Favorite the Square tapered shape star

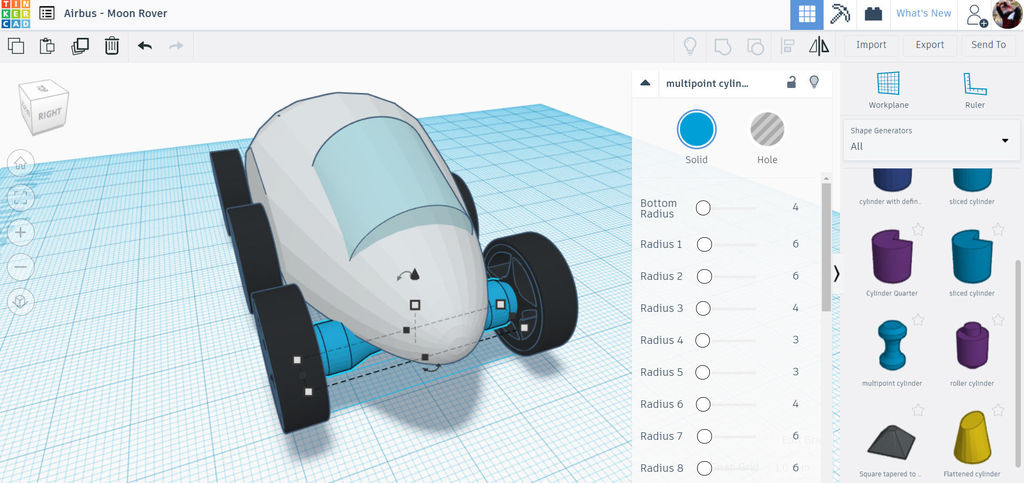pyautogui.click(x=918, y=410)
